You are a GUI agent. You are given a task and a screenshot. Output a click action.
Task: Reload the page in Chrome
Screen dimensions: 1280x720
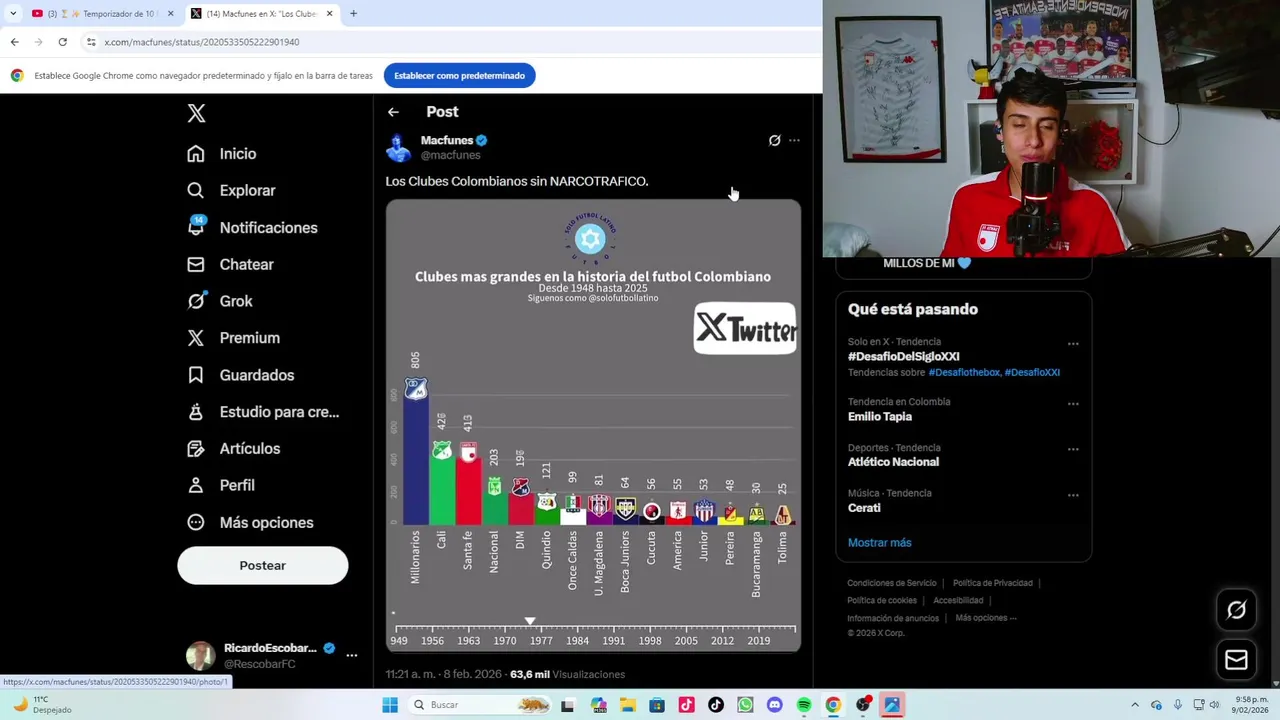click(x=62, y=42)
